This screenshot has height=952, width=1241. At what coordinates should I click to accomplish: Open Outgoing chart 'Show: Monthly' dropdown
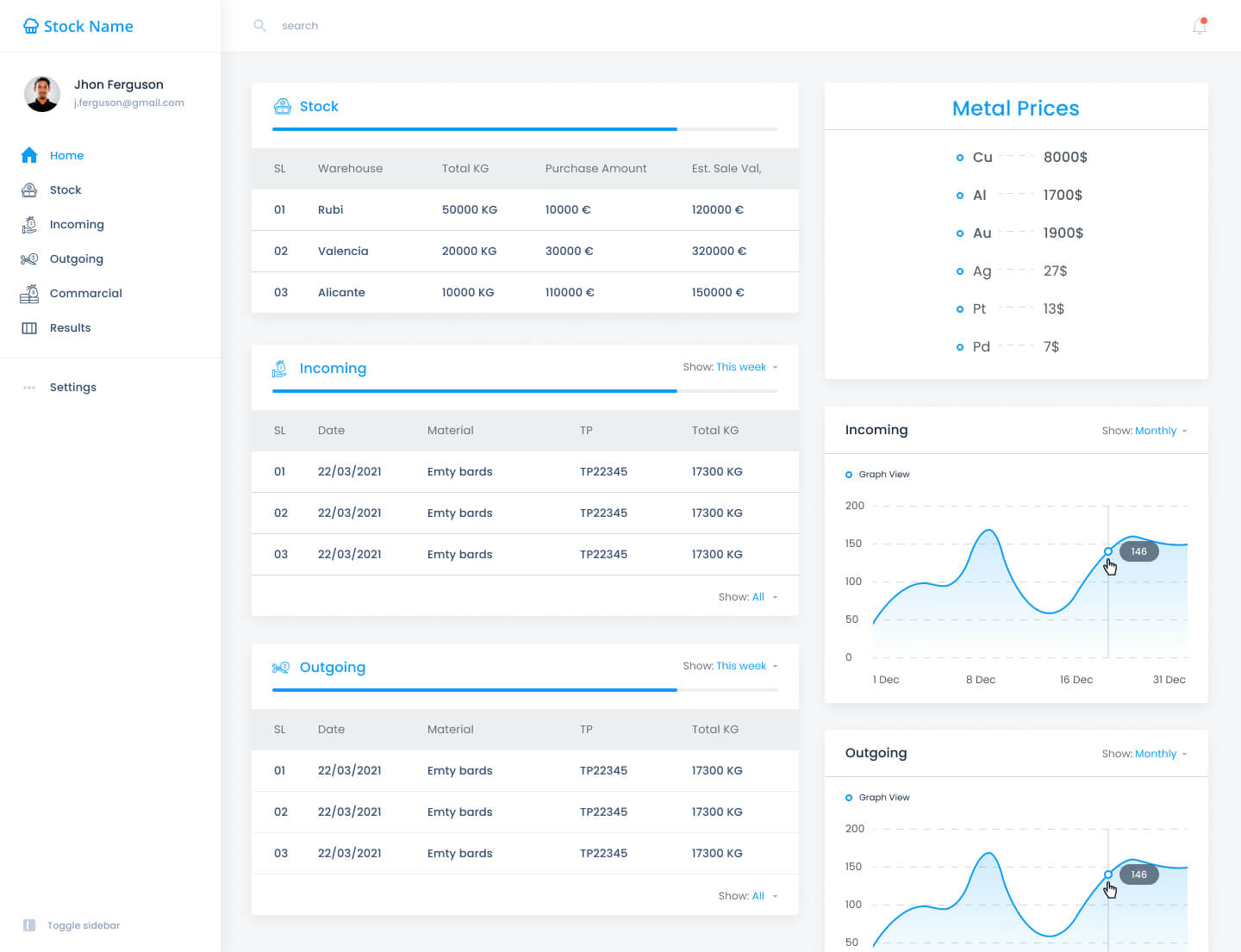tap(1144, 754)
